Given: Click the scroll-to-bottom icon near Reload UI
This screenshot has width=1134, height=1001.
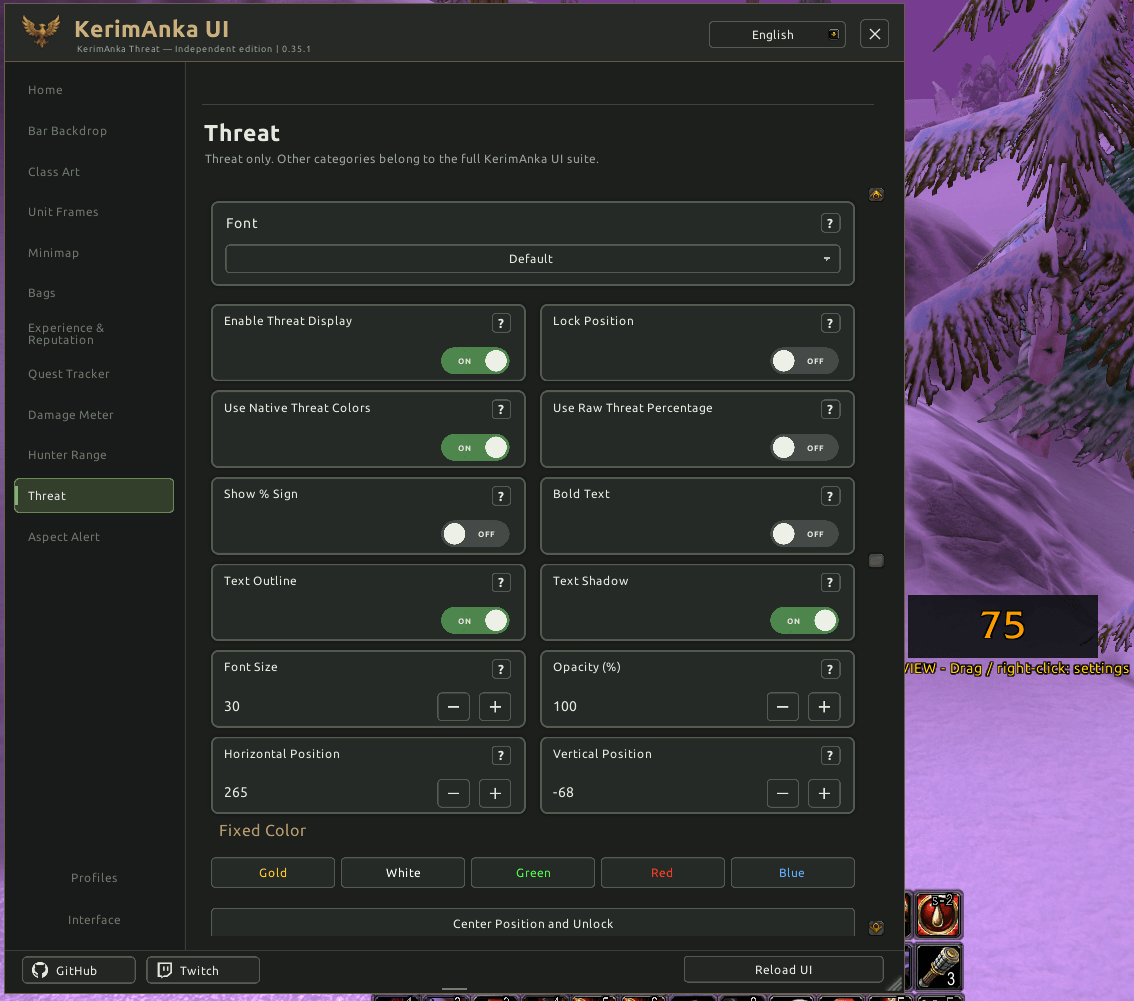Looking at the screenshot, I should point(876,927).
